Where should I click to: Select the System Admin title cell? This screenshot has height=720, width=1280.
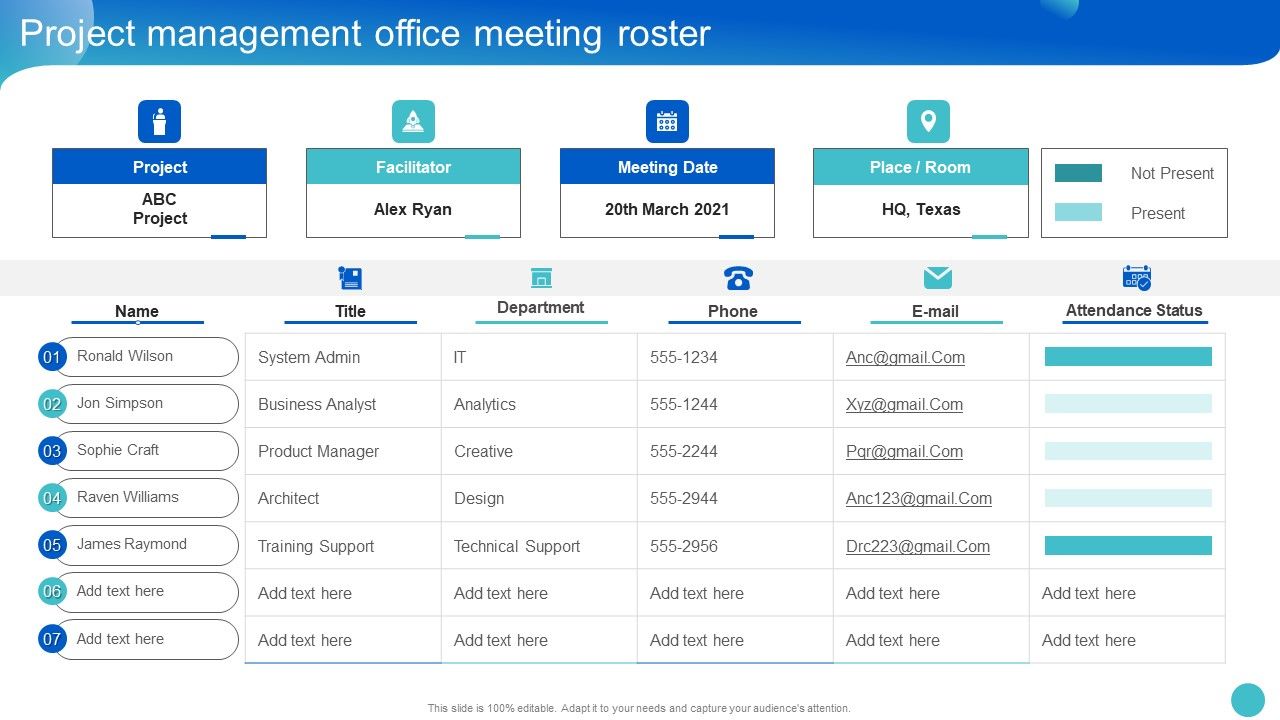coord(343,357)
